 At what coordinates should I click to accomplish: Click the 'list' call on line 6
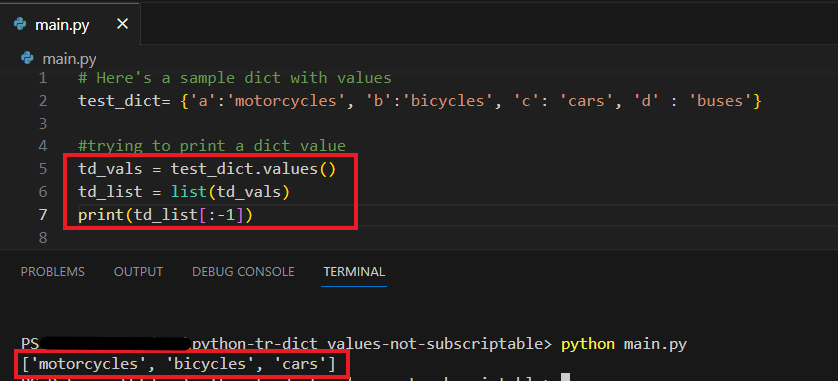pos(189,192)
